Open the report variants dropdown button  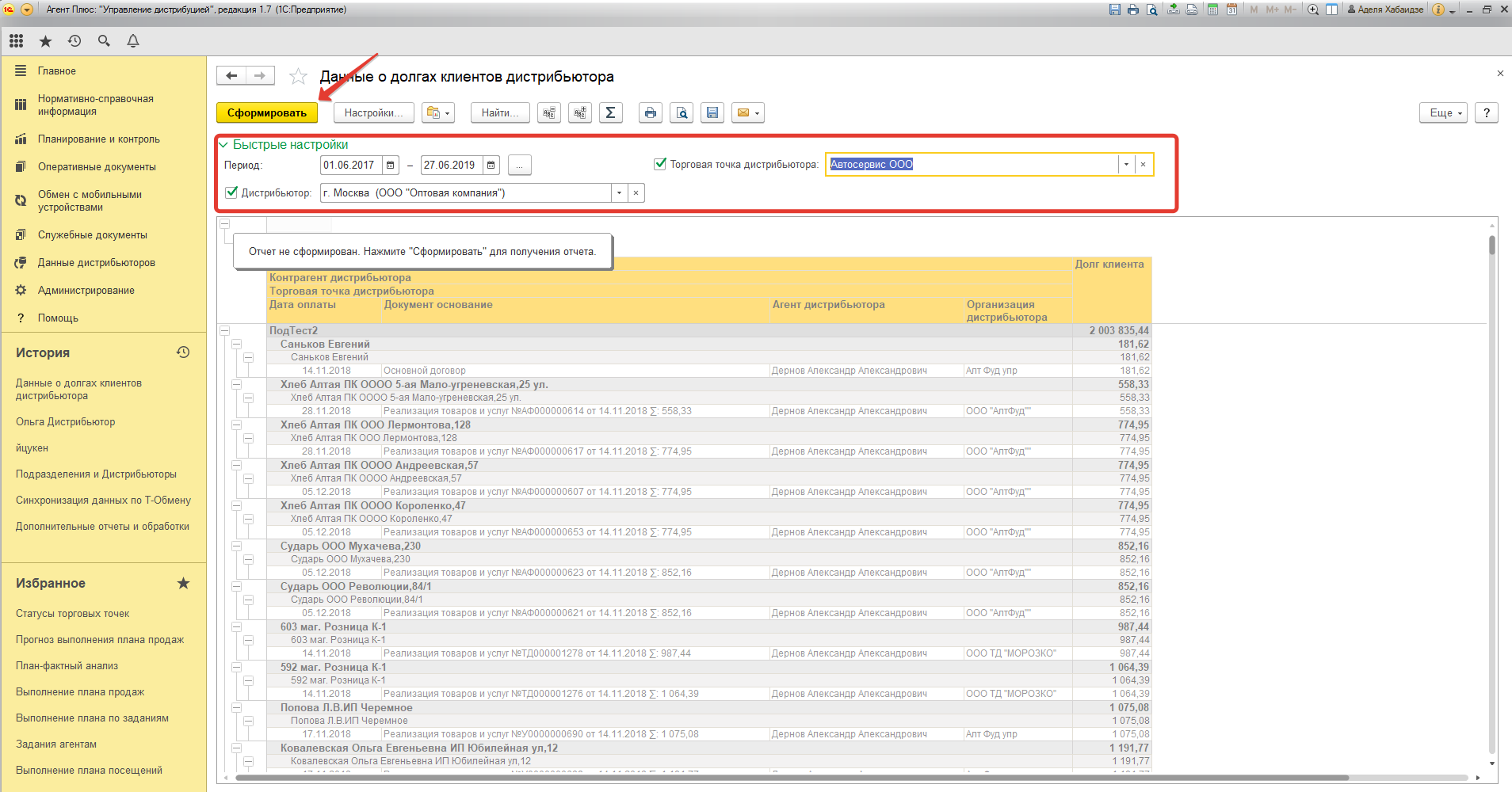pos(438,112)
